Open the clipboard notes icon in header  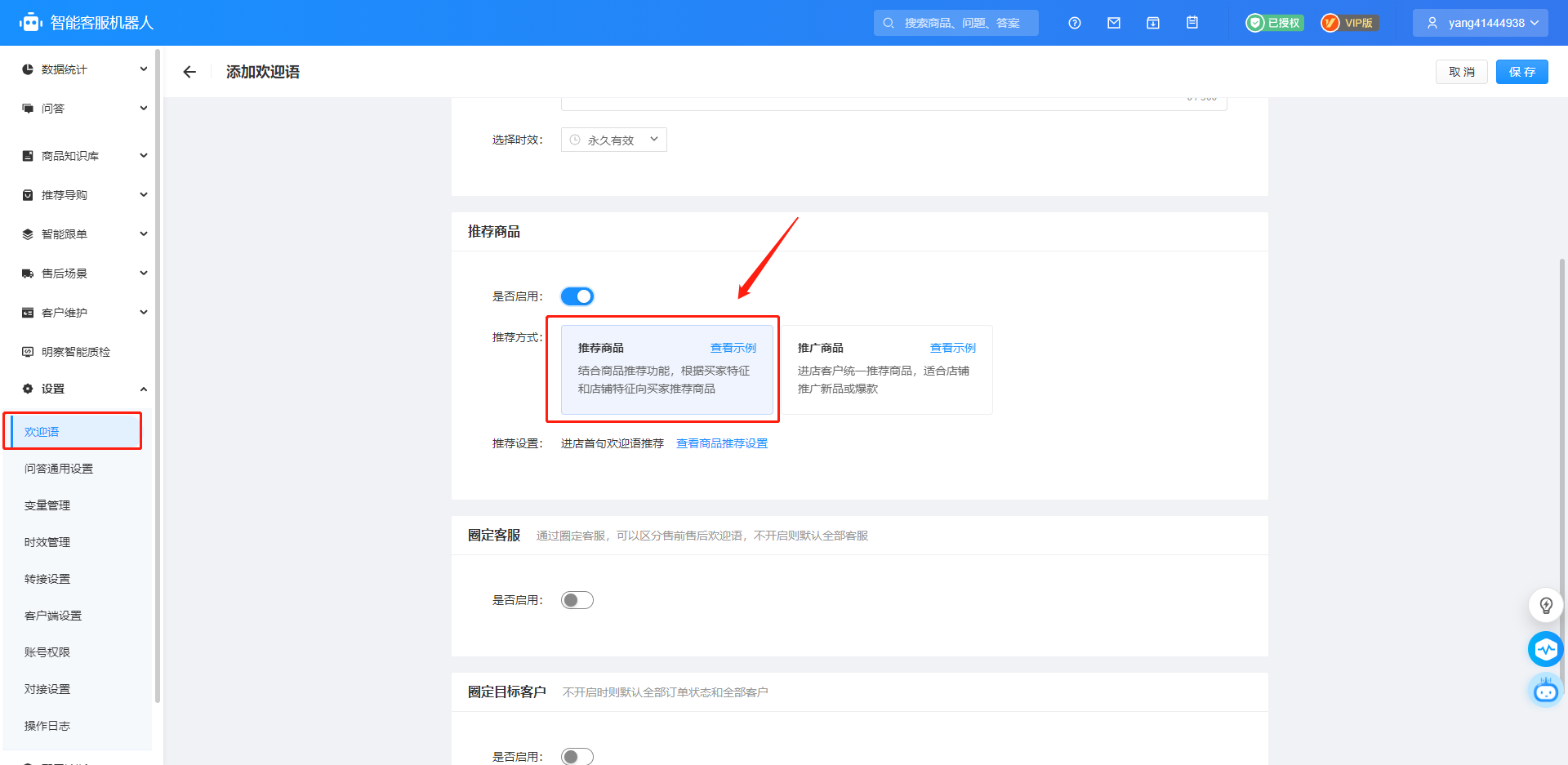[x=1192, y=23]
